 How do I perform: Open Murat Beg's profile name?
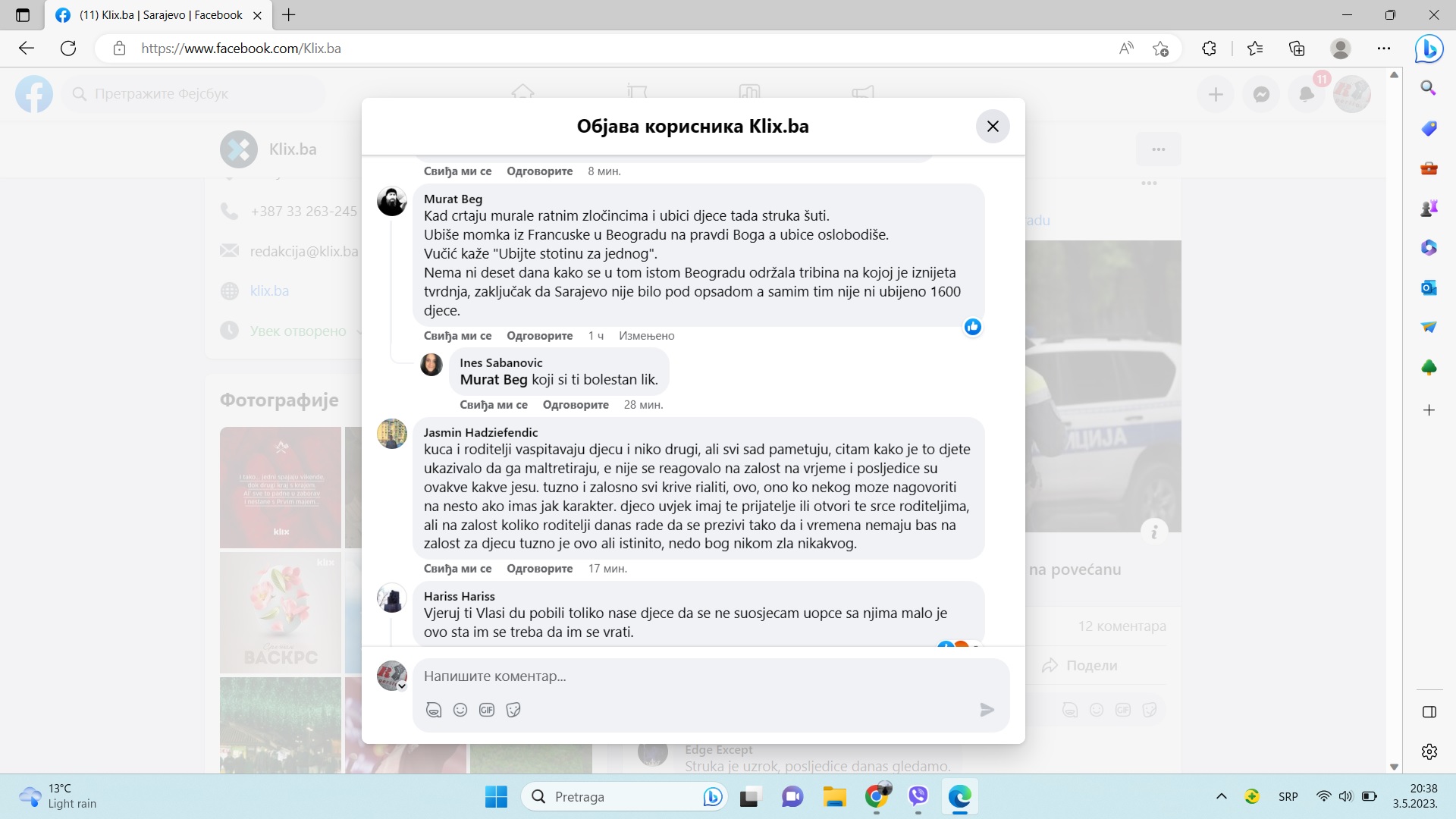[x=453, y=199]
